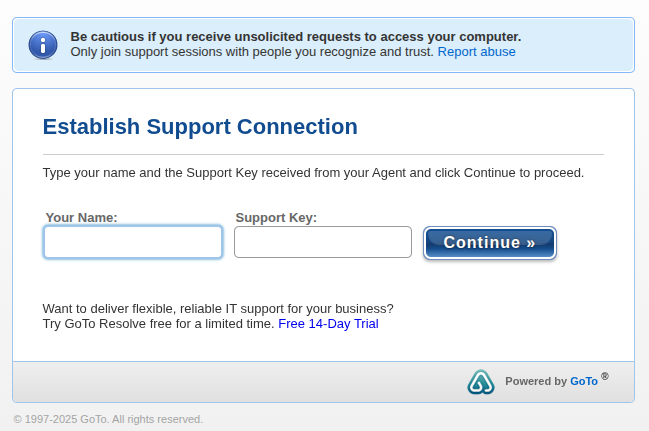Image resolution: width=649 pixels, height=431 pixels.
Task: Click the horizontal divider below the heading
Action: click(323, 154)
